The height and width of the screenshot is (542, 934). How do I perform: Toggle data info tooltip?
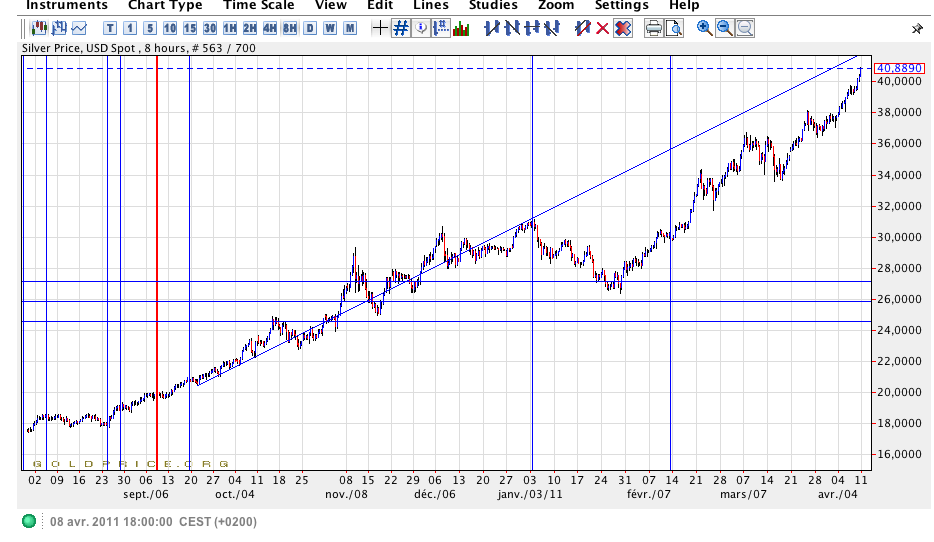click(x=421, y=28)
